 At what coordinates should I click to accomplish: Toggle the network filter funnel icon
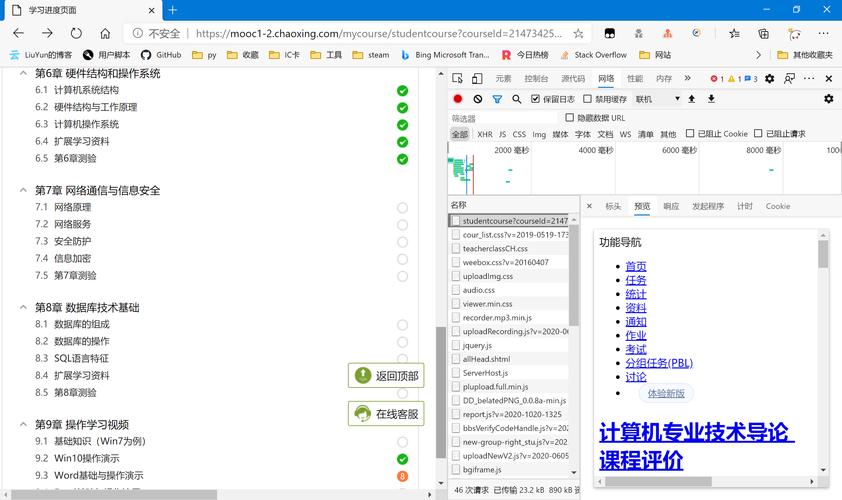tap(497, 99)
